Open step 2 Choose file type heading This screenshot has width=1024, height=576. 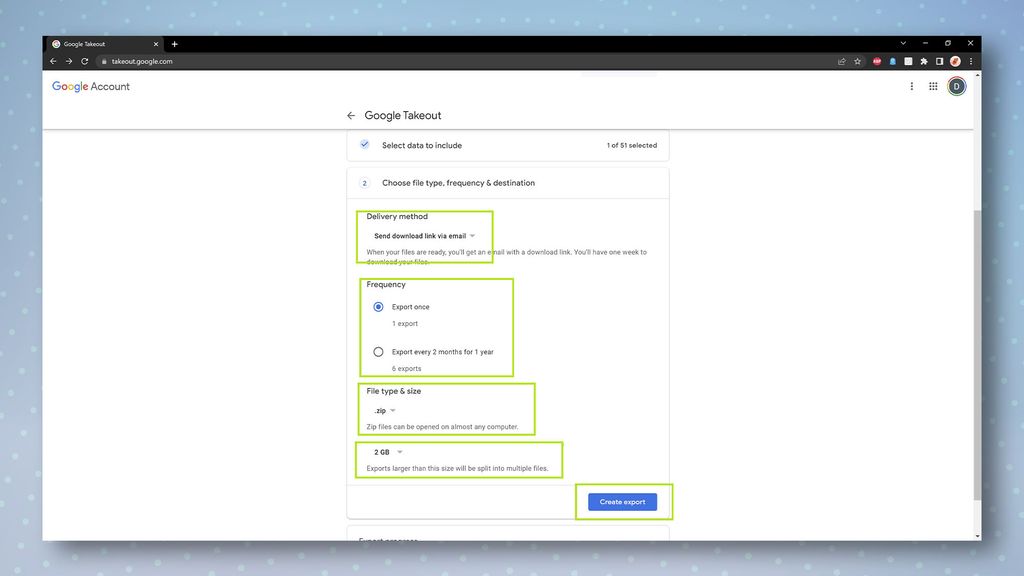(458, 182)
